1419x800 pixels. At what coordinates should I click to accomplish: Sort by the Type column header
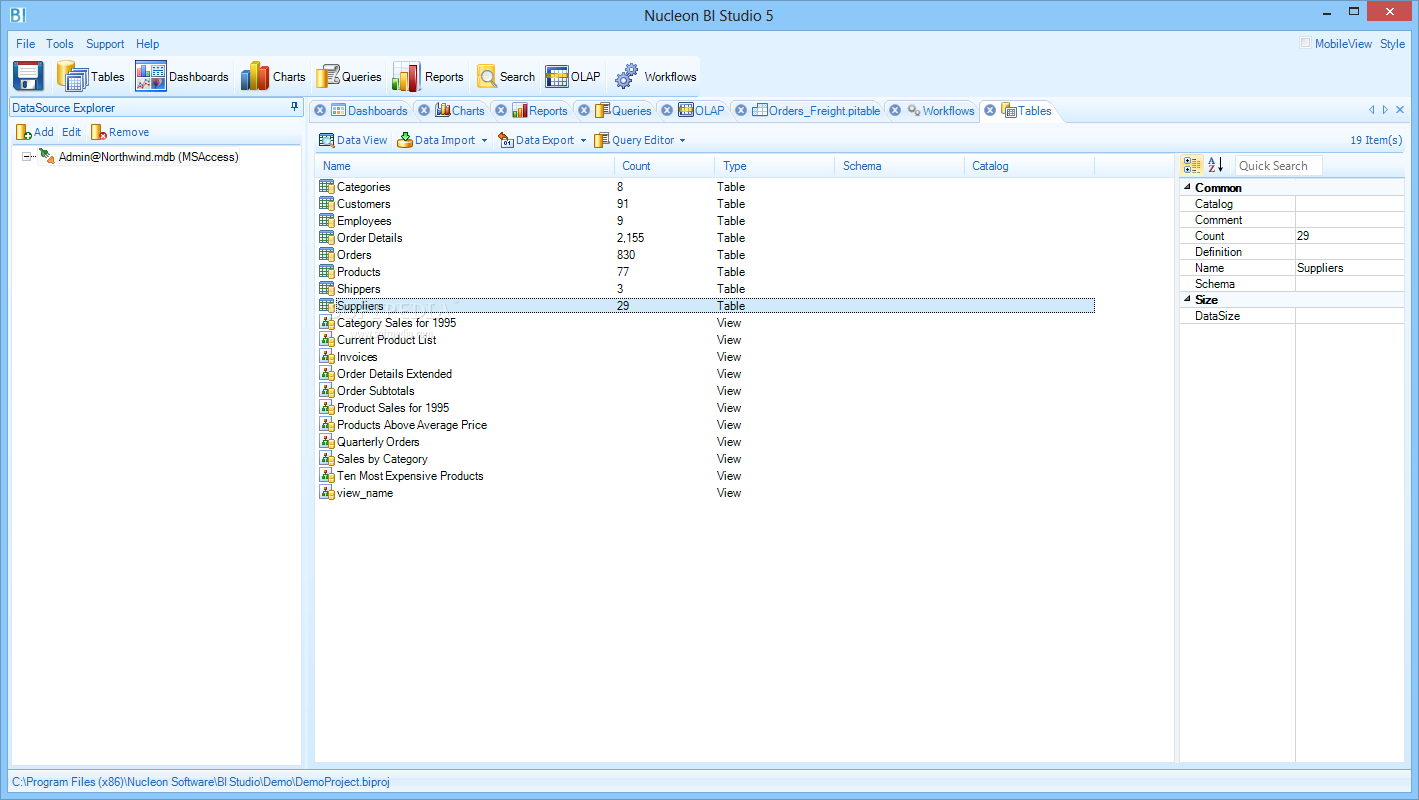pos(775,166)
